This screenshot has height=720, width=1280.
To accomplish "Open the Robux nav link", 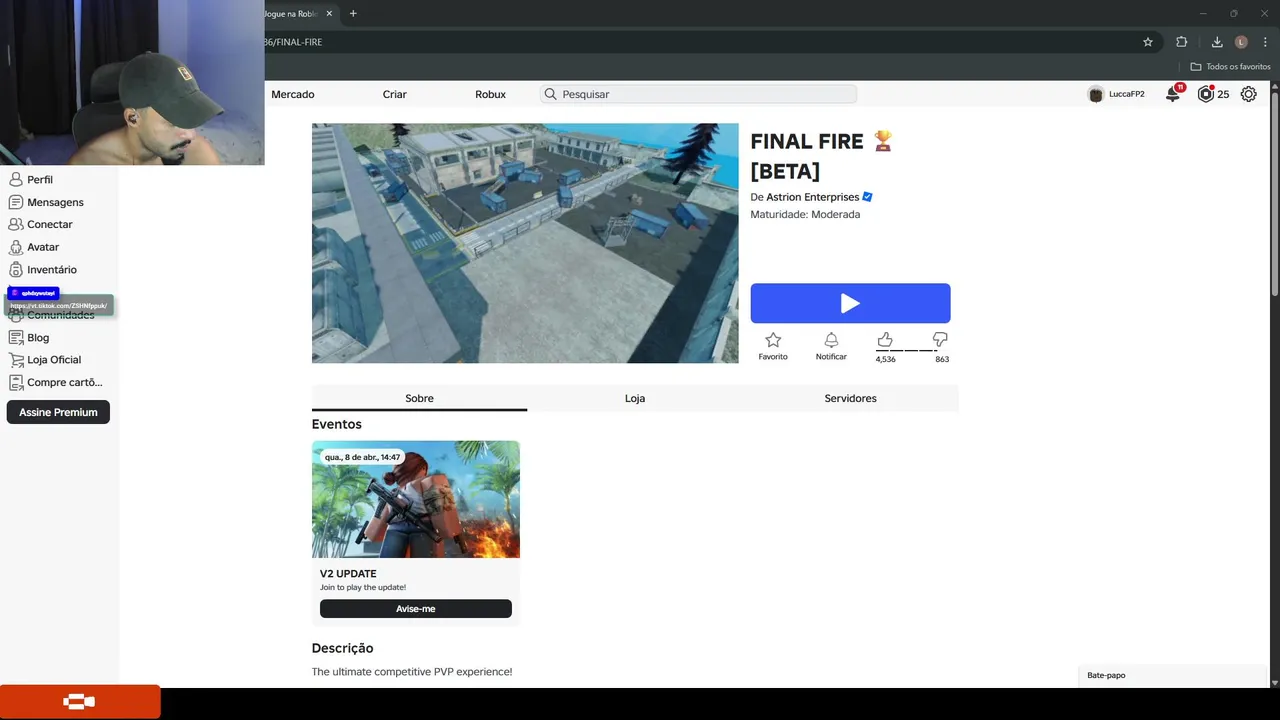I will pos(490,94).
